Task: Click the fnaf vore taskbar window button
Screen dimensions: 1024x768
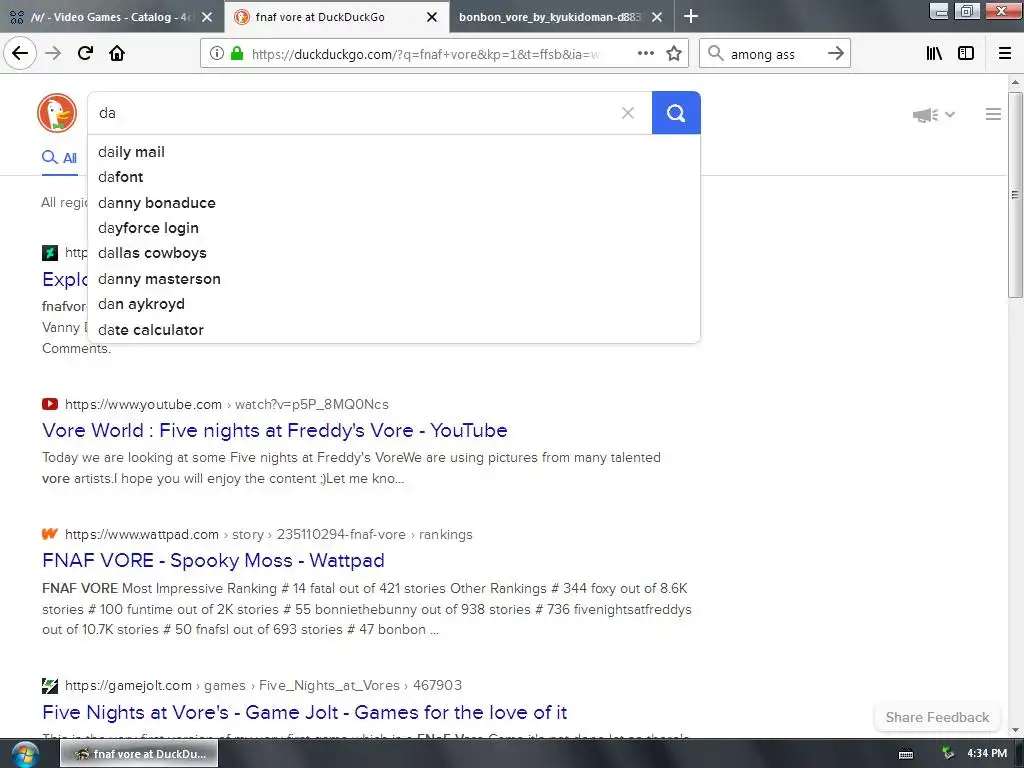Action: click(139, 754)
